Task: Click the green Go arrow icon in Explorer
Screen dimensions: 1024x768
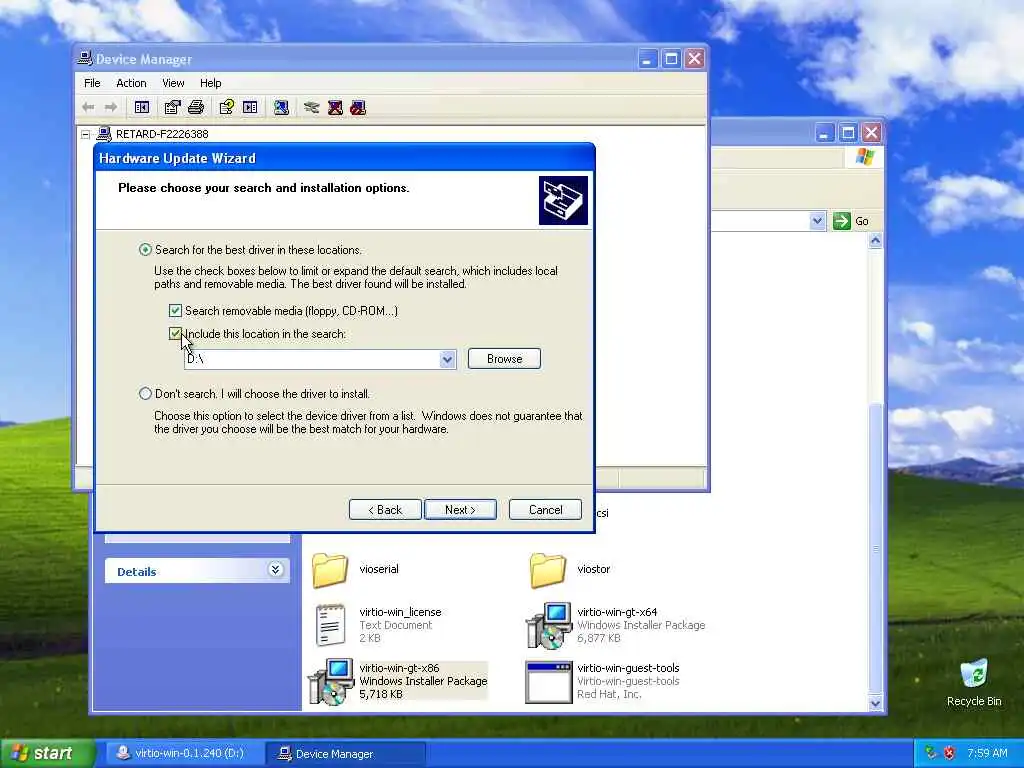Action: [x=842, y=221]
